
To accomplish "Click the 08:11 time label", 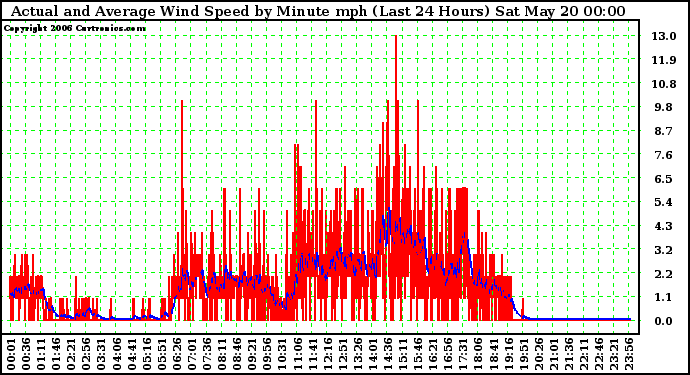I will pos(222,354).
